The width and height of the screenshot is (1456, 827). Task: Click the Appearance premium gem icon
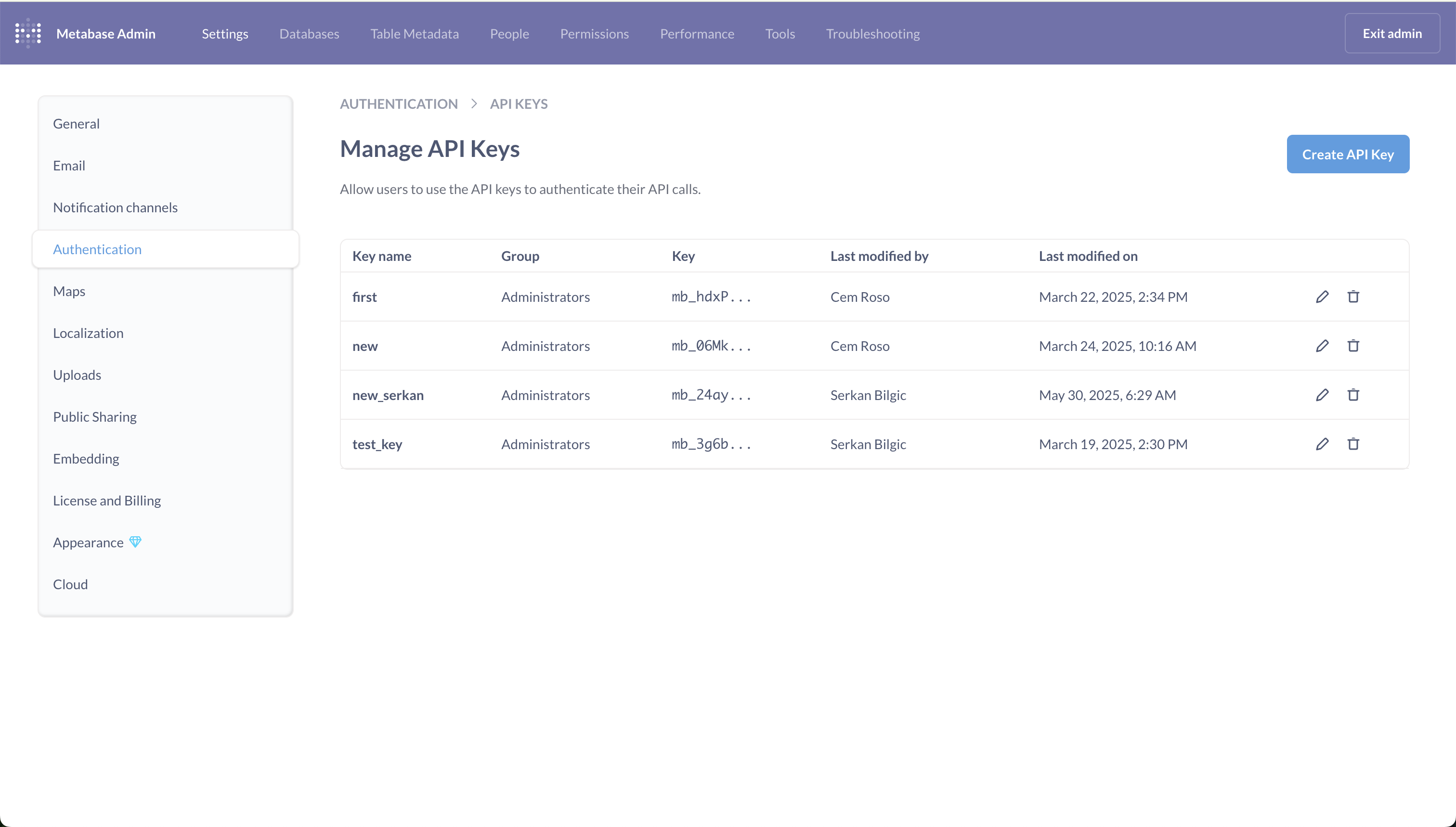tap(135, 542)
